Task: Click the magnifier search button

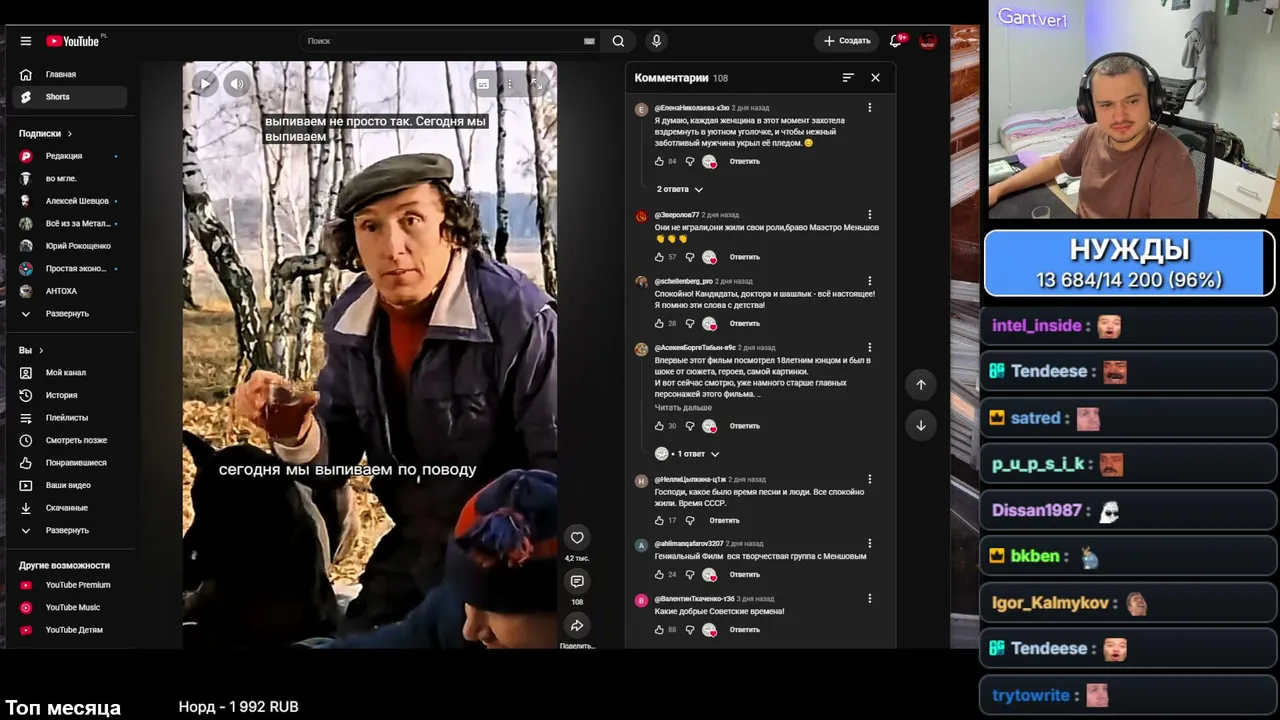Action: [618, 41]
